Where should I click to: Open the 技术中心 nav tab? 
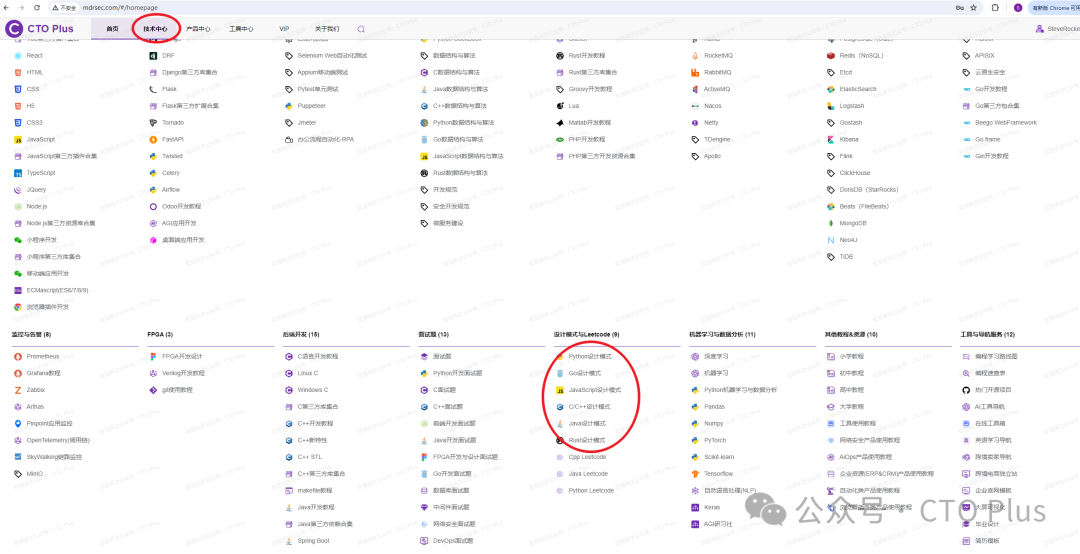[x=156, y=29]
